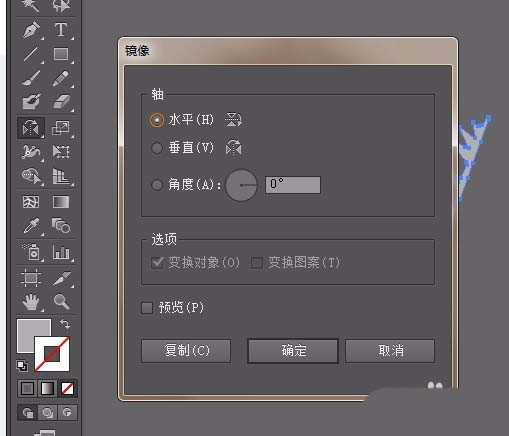Set paint mode to Color
Screen dimensions: 509x436
(x=27, y=389)
